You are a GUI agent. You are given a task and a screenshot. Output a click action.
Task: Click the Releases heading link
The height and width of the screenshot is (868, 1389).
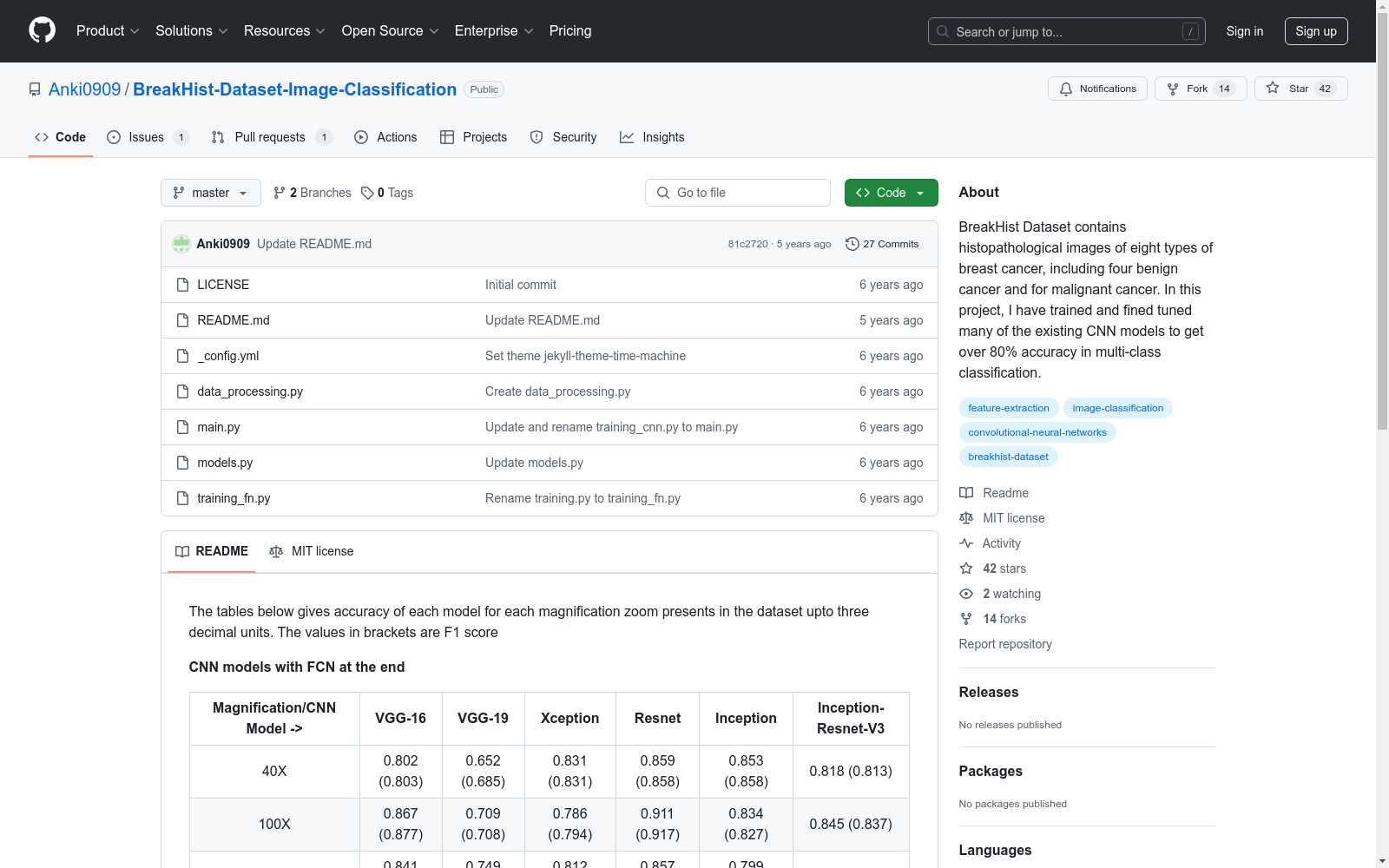(x=989, y=692)
